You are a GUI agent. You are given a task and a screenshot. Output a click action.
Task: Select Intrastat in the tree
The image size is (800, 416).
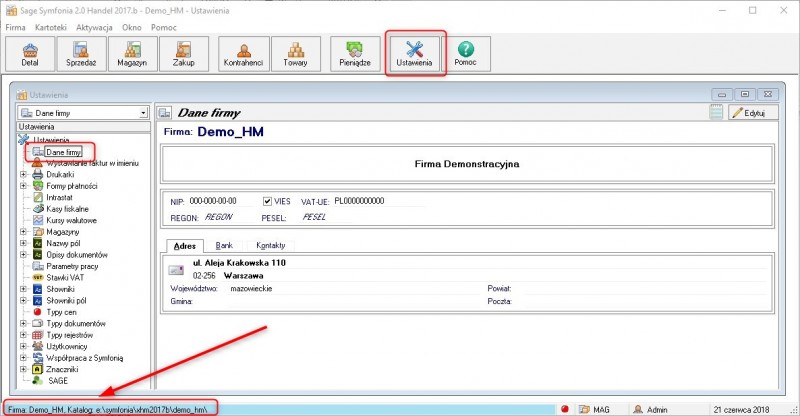tap(59, 198)
